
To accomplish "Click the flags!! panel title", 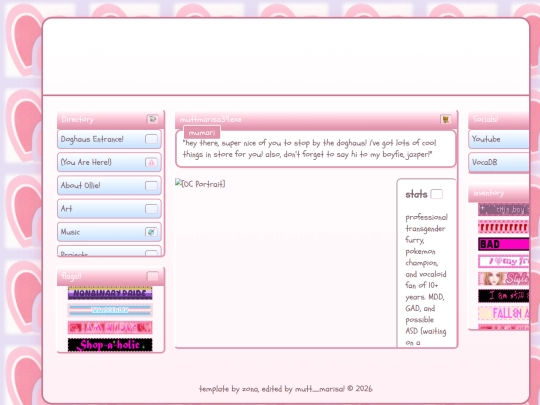I will (x=71, y=276).
